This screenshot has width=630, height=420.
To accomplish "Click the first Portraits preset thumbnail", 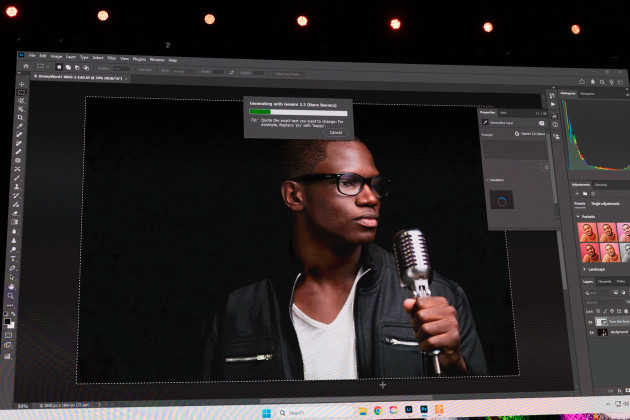I will pos(587,232).
